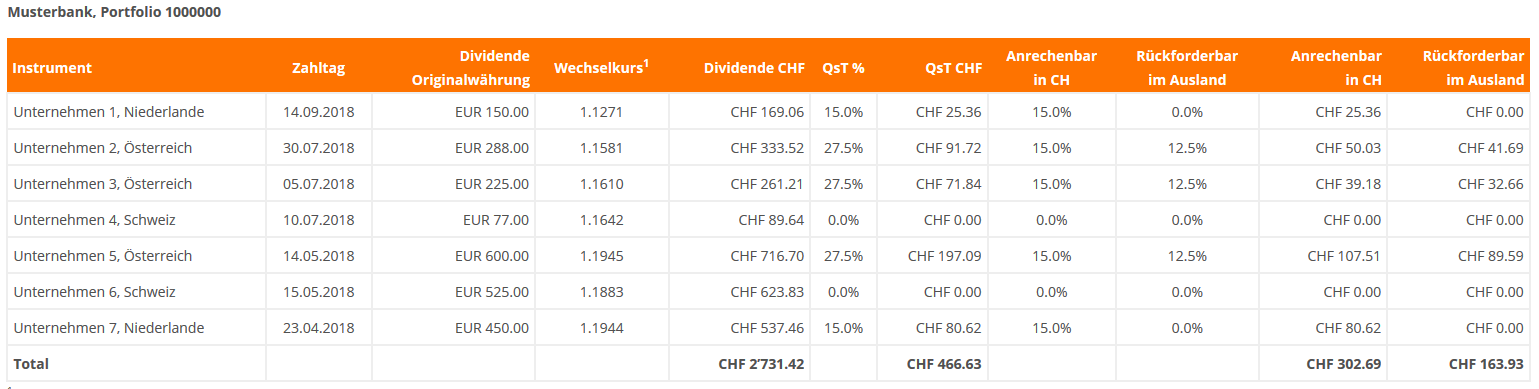Select the Unternehmen 4, Schweiz entry
Screen dimensions: 1539x389
click(x=94, y=220)
